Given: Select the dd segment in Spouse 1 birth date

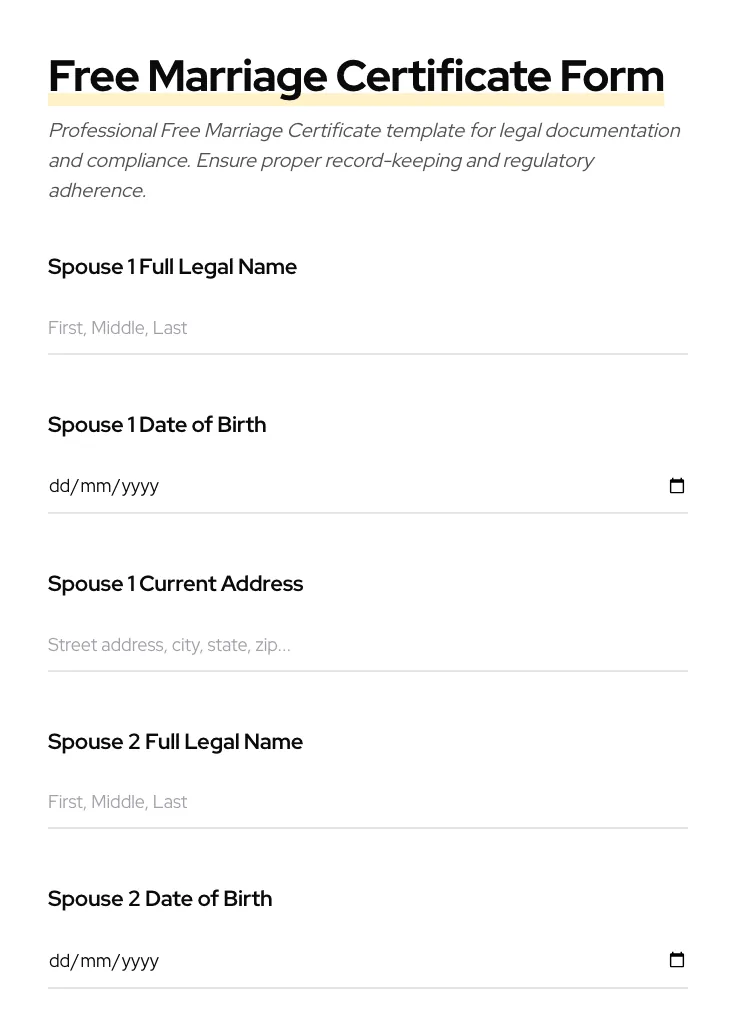Looking at the screenshot, I should (58, 486).
